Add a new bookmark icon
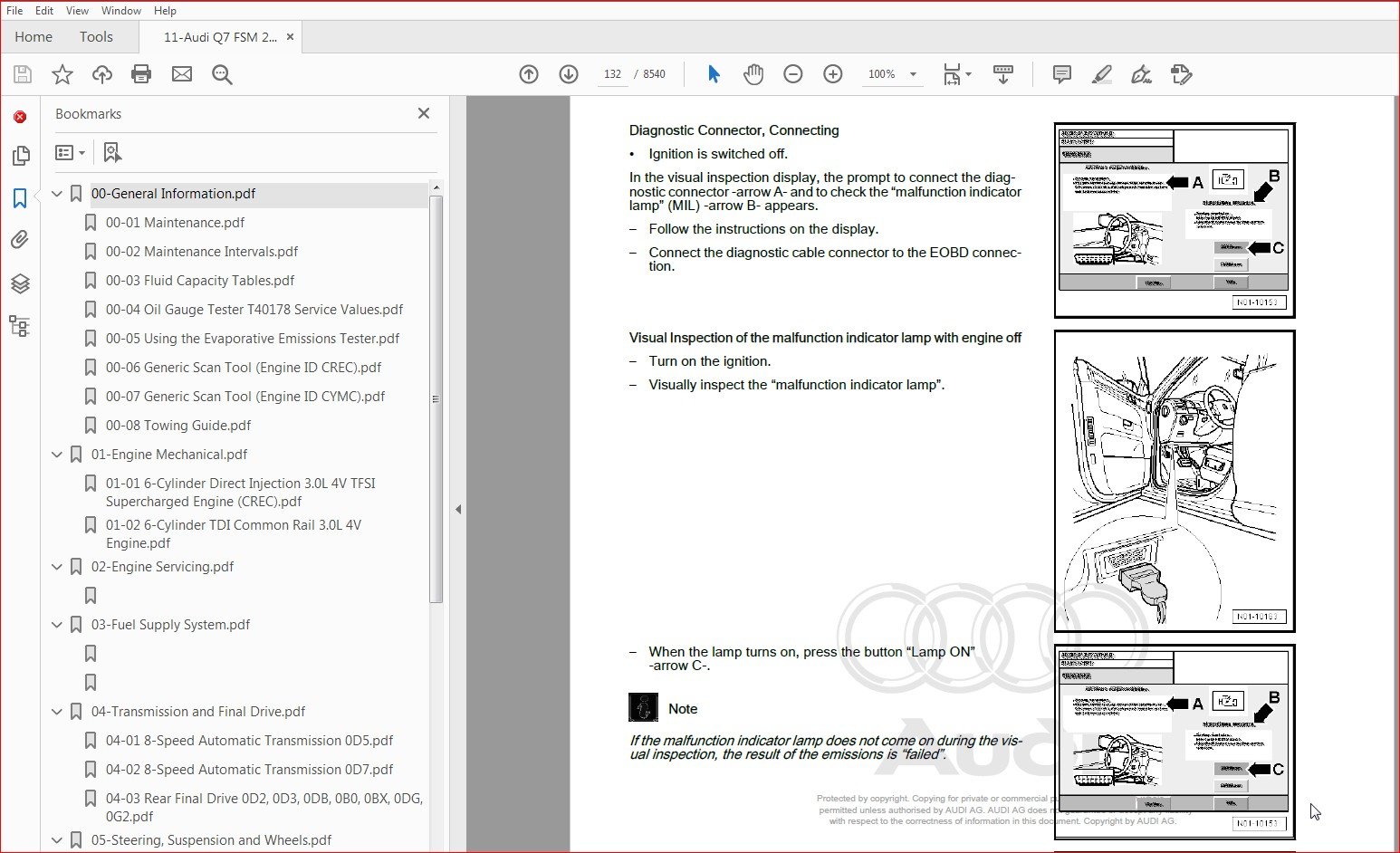This screenshot has height=853, width=1400. coord(112,152)
